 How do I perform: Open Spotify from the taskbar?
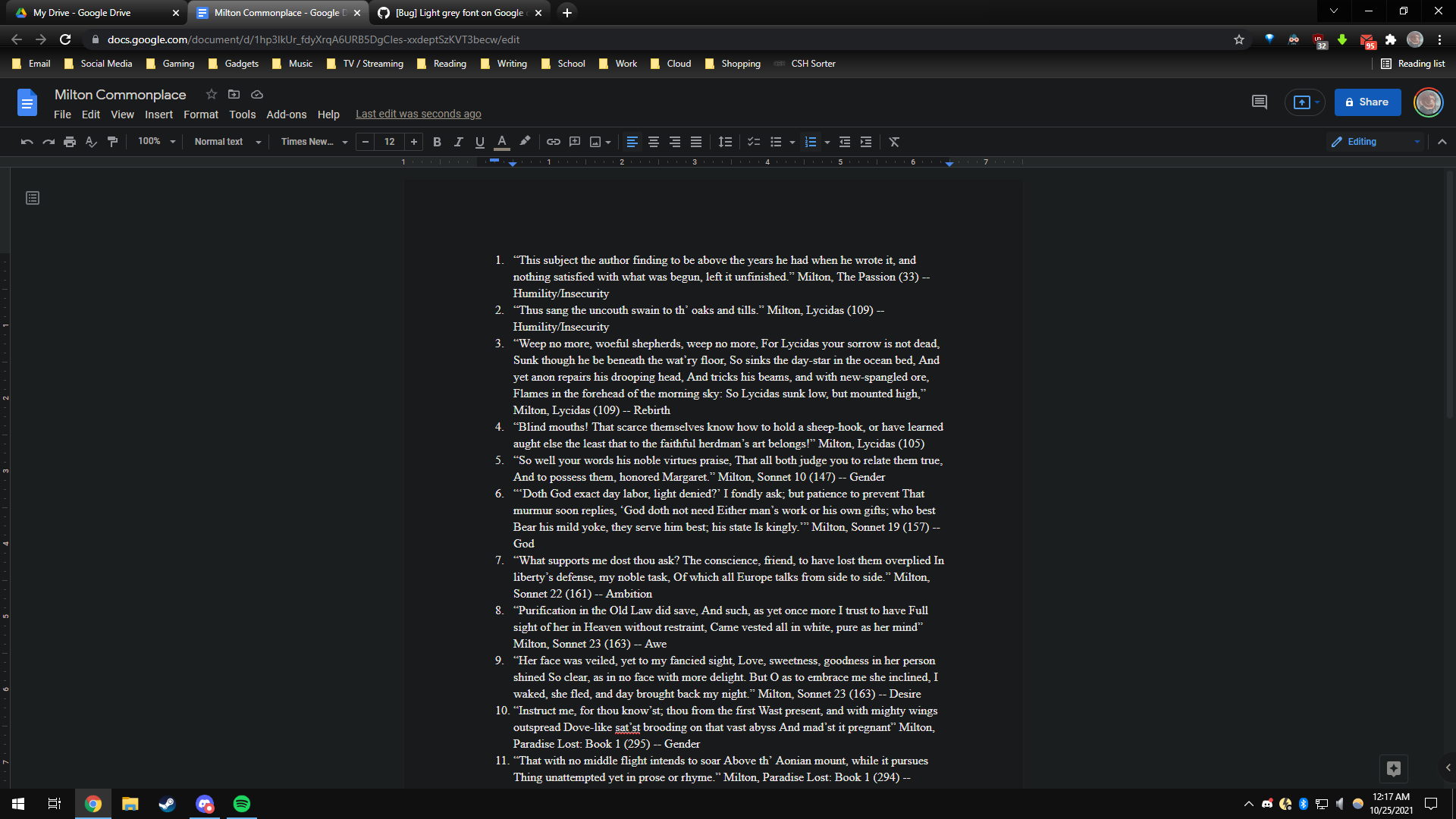pos(241,803)
